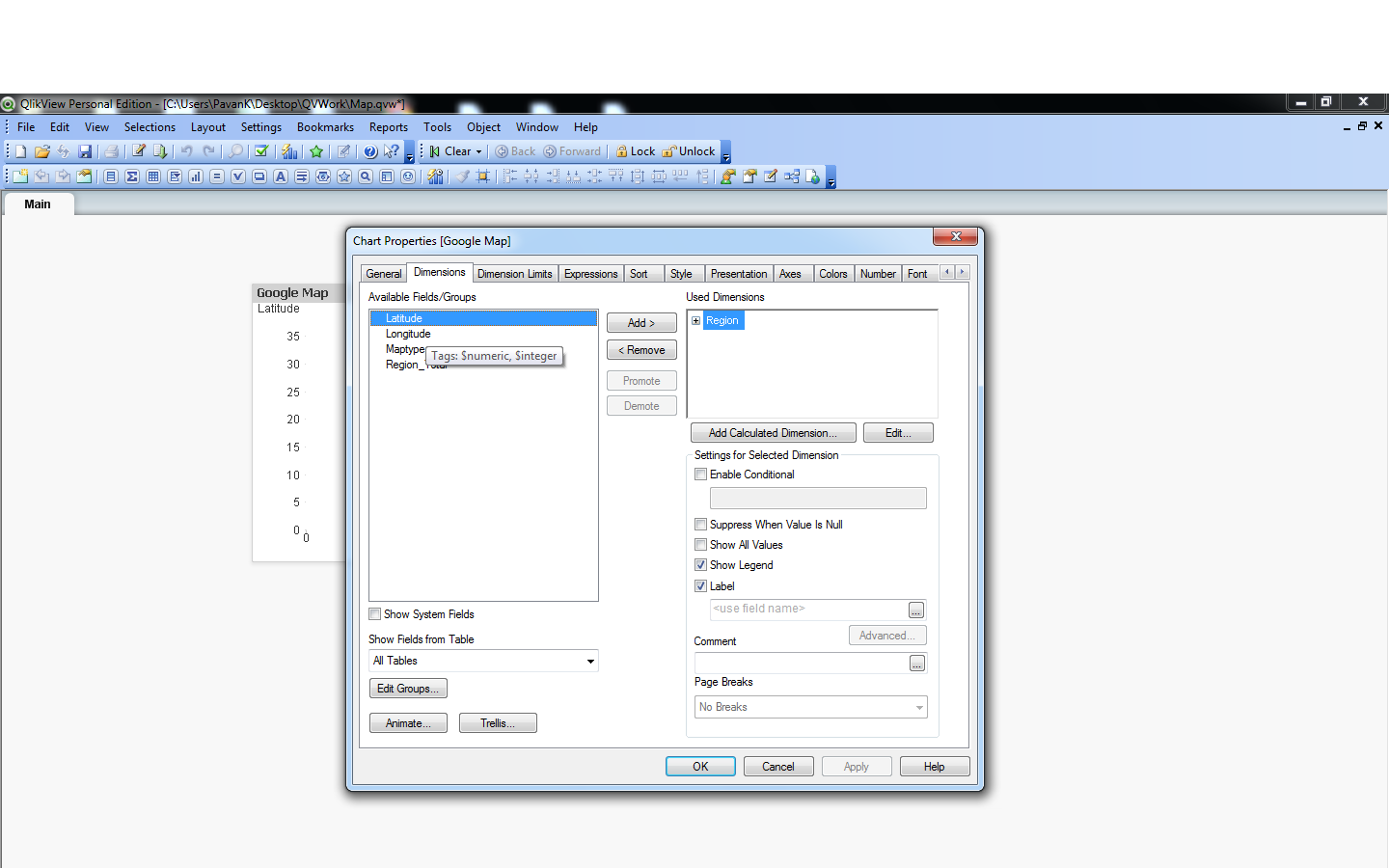Viewport: 1389px width, 868px height.
Task: Open the standard toolbar overflow options arrow
Action: pyautogui.click(x=410, y=152)
